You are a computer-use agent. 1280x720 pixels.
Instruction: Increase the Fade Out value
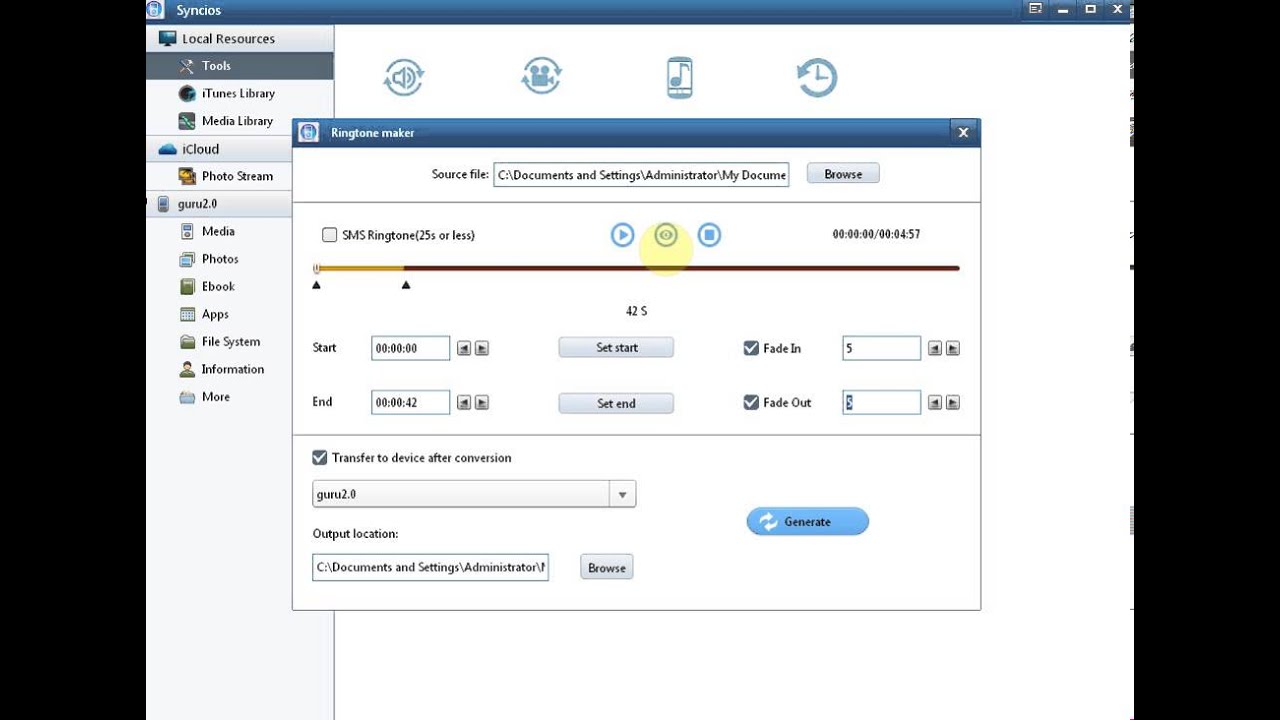[x=953, y=403]
